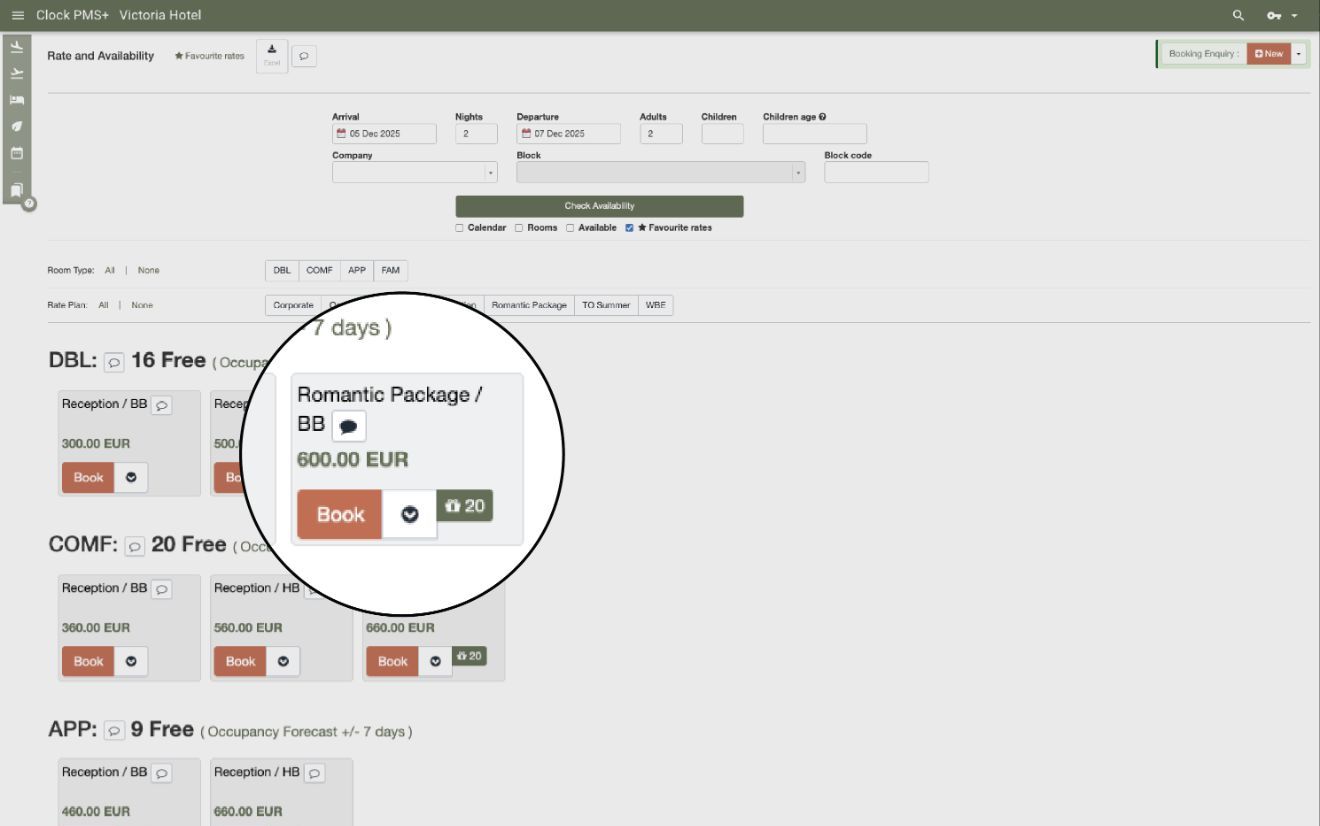Open APP Reception / HB rate comment
The height and width of the screenshot is (826, 1320).
click(314, 772)
